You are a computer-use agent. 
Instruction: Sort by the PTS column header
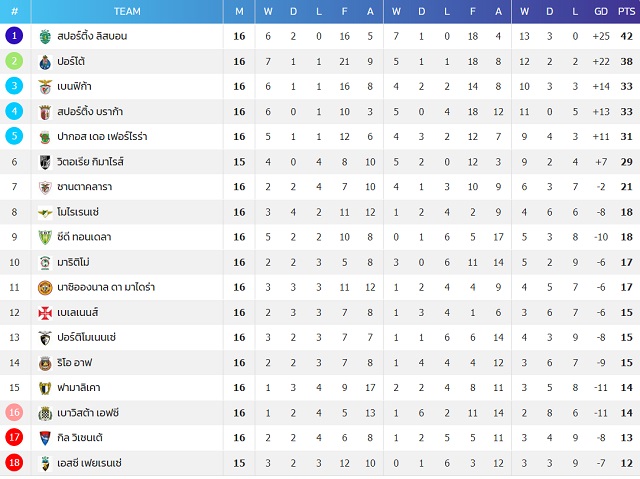[626, 11]
